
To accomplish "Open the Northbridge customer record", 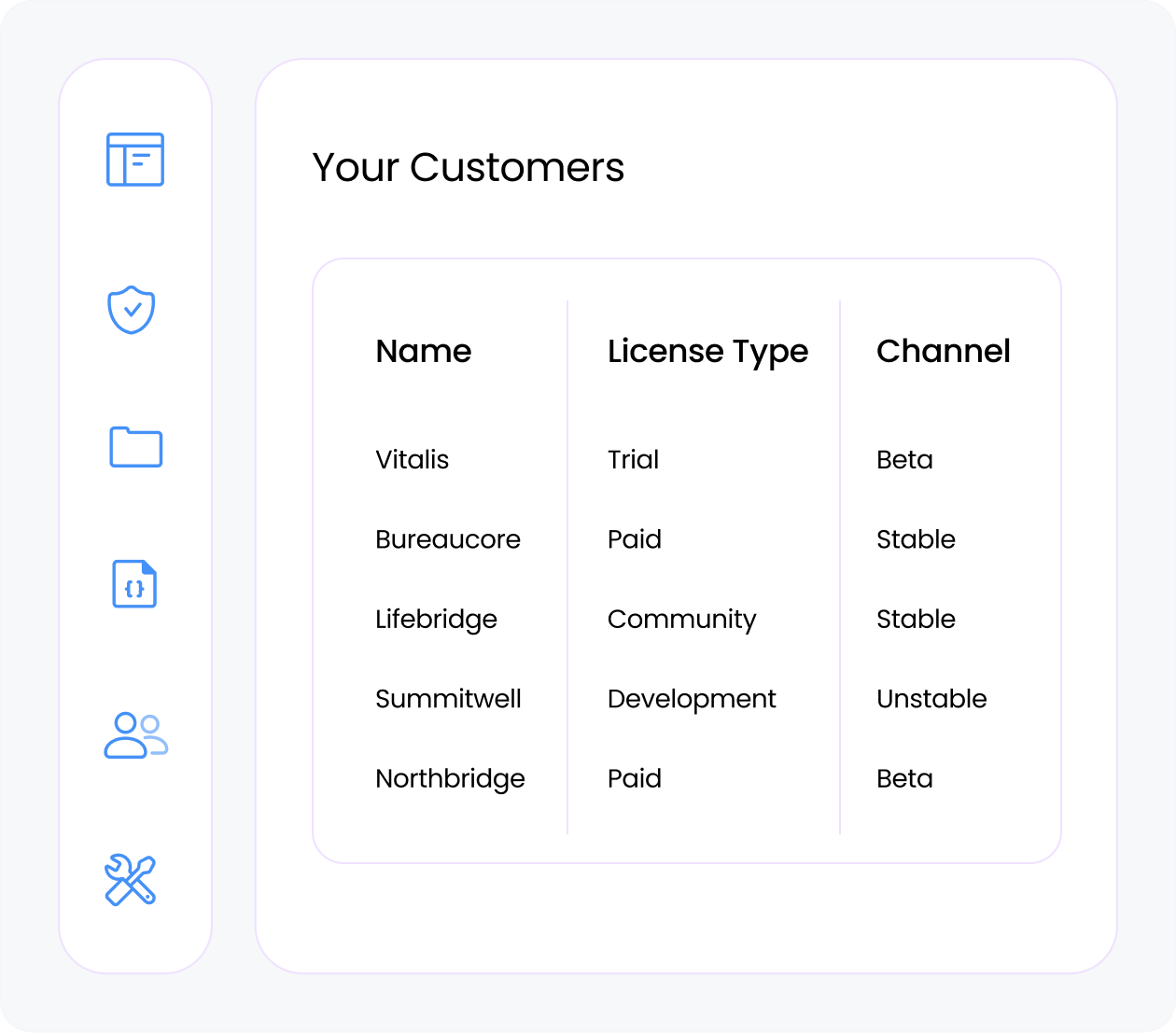I will (x=450, y=778).
